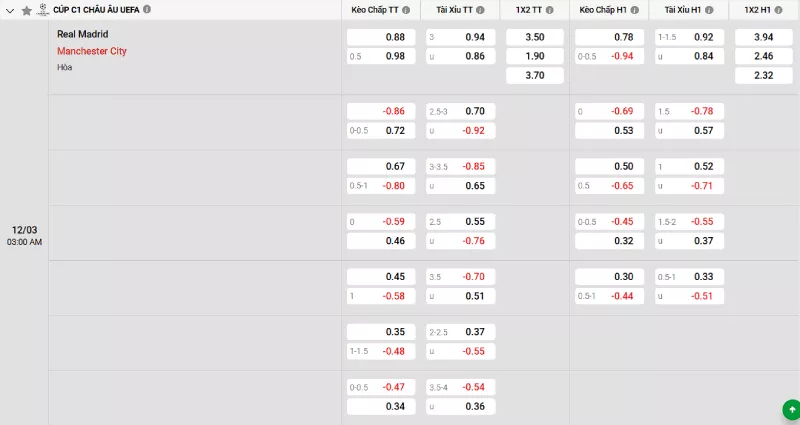Show info for Tài Xỉu H1 column

(708, 10)
